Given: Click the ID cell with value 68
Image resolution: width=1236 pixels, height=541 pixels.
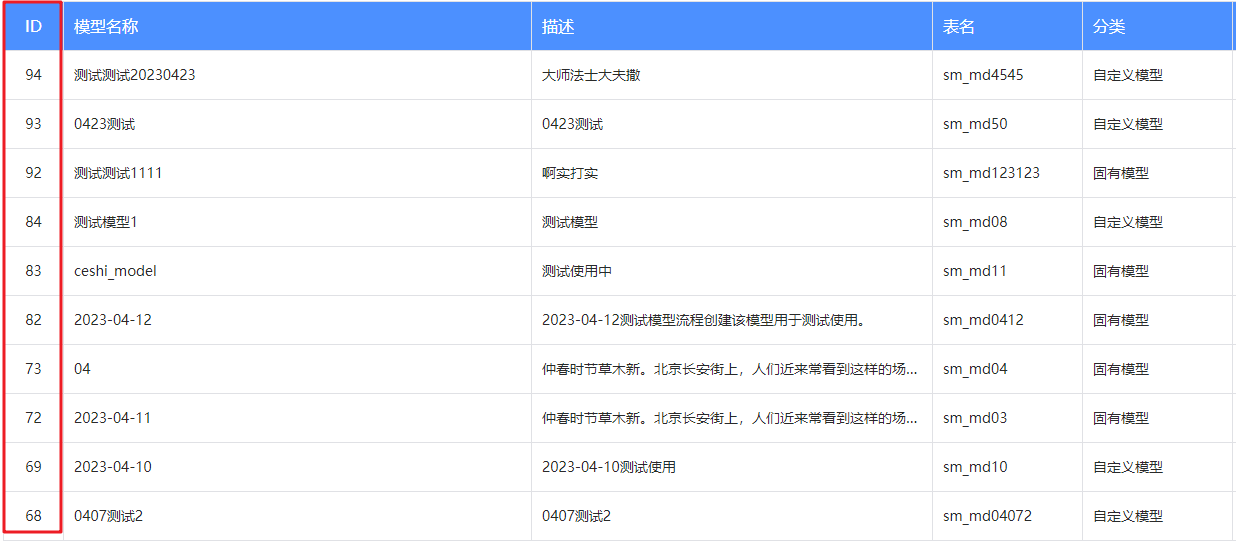Looking at the screenshot, I should [33, 516].
